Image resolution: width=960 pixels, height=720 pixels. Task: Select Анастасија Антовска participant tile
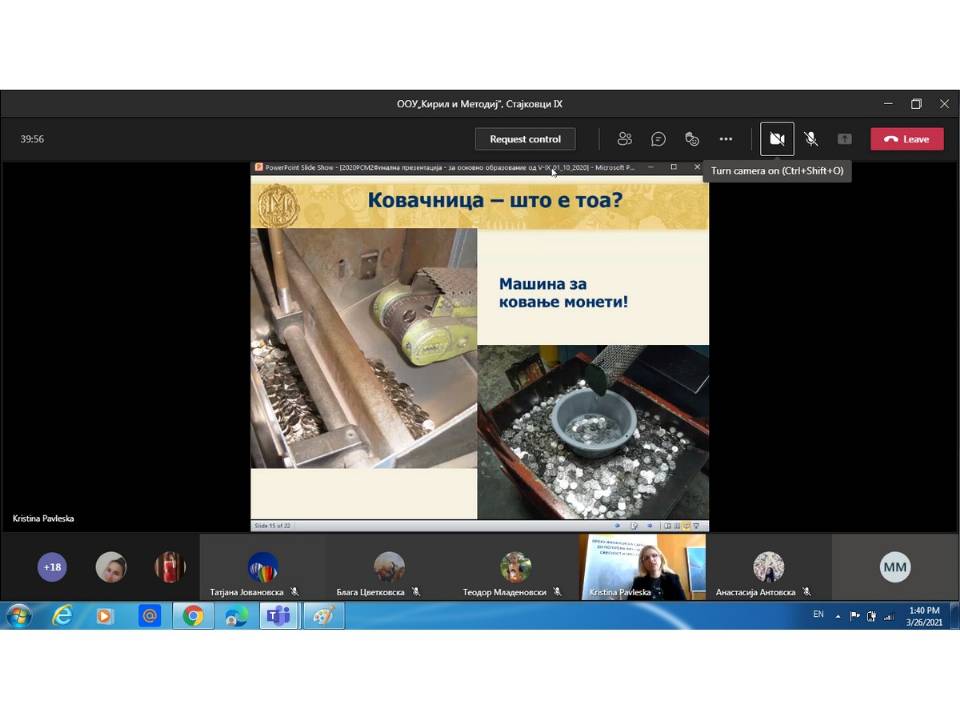tap(768, 567)
